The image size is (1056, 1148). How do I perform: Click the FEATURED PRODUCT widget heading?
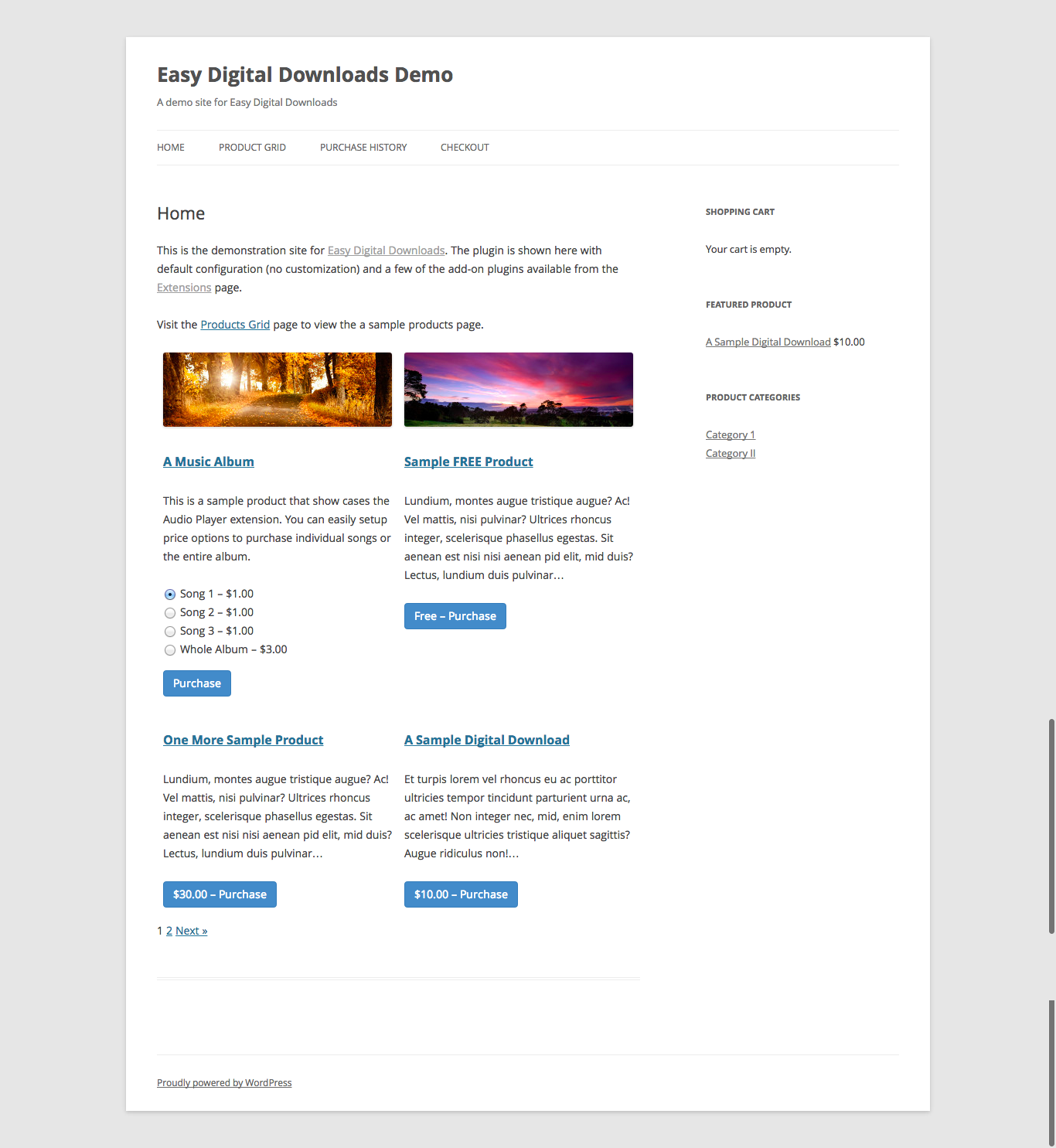pyautogui.click(x=748, y=305)
